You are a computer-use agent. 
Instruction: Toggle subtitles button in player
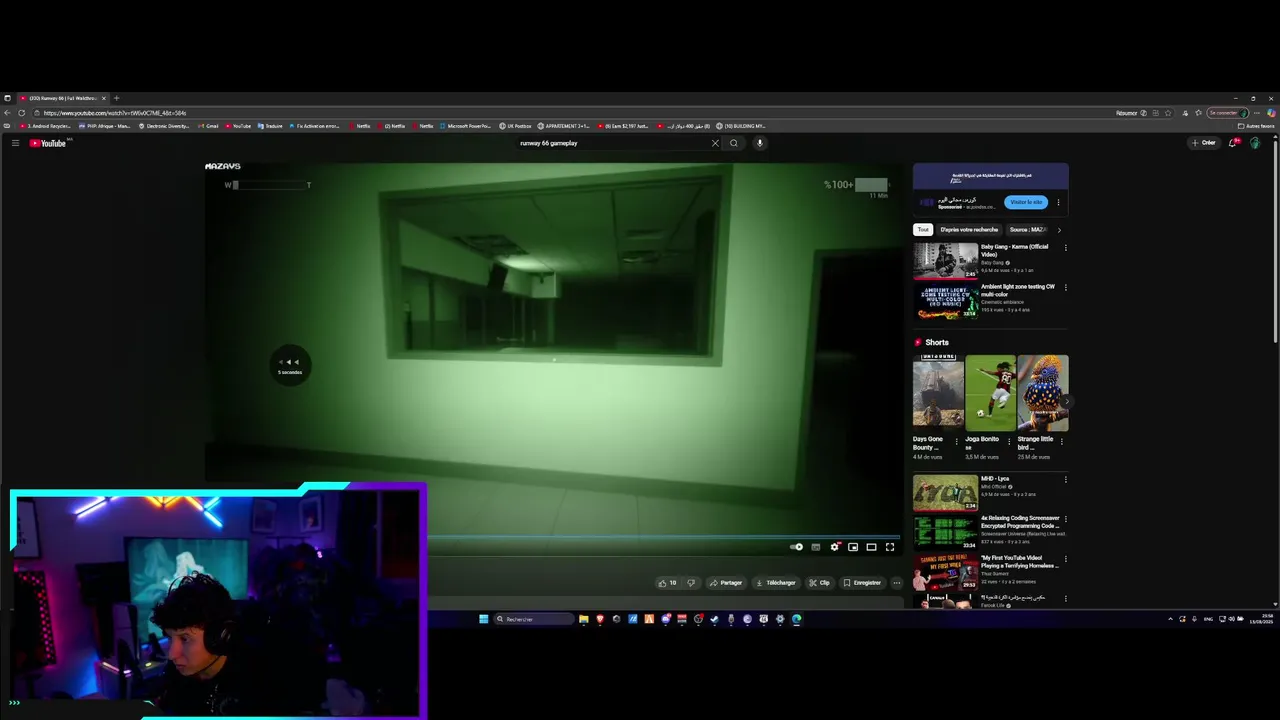click(816, 547)
